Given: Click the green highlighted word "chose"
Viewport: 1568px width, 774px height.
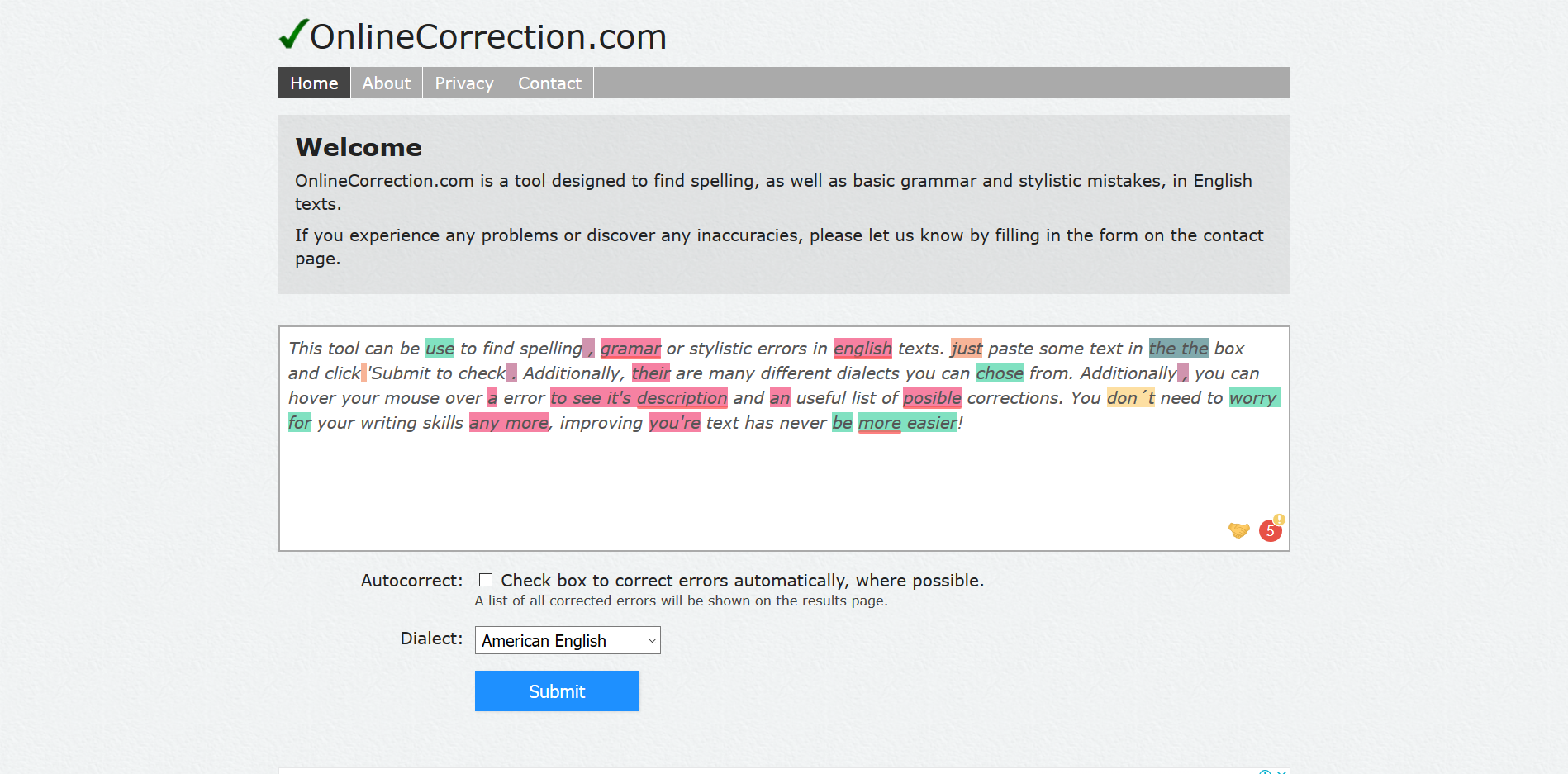Looking at the screenshot, I should tap(1000, 373).
